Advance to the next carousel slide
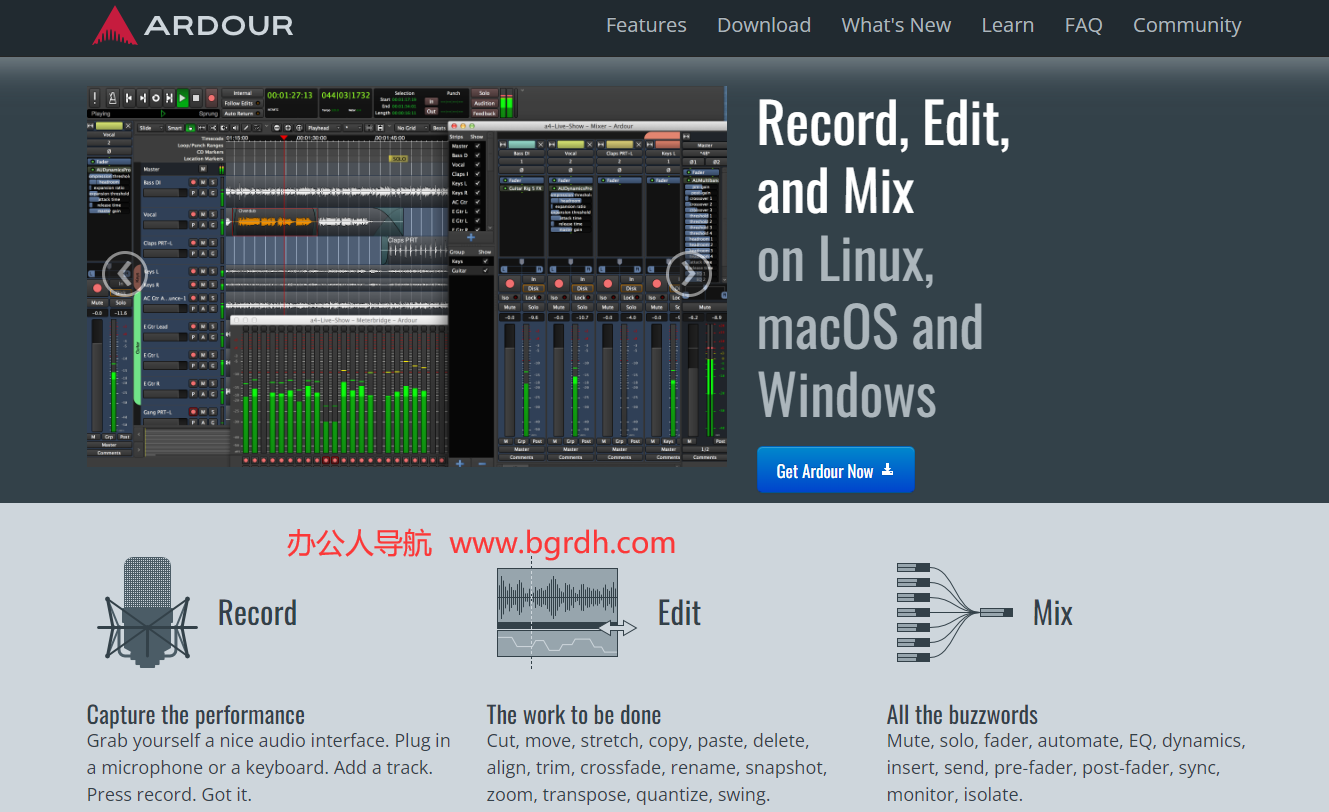1329x812 pixels. (x=688, y=274)
